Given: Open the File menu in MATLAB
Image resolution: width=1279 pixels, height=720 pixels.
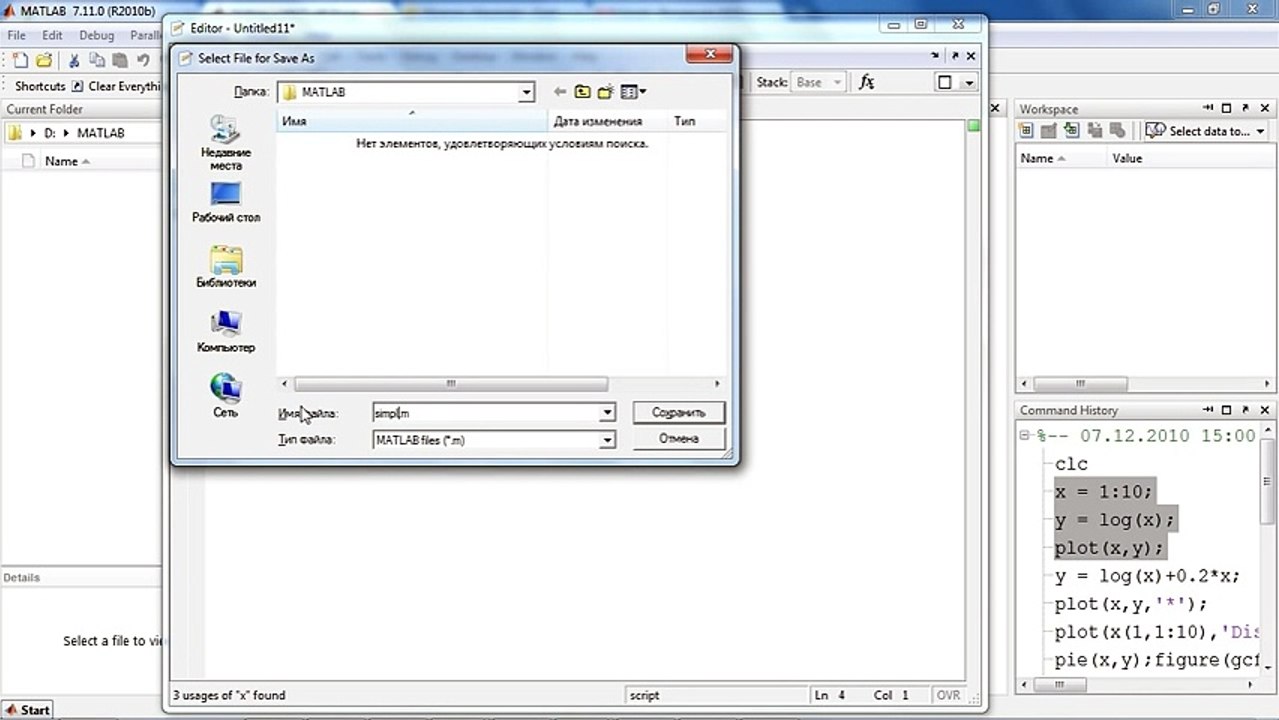Looking at the screenshot, I should (16, 35).
